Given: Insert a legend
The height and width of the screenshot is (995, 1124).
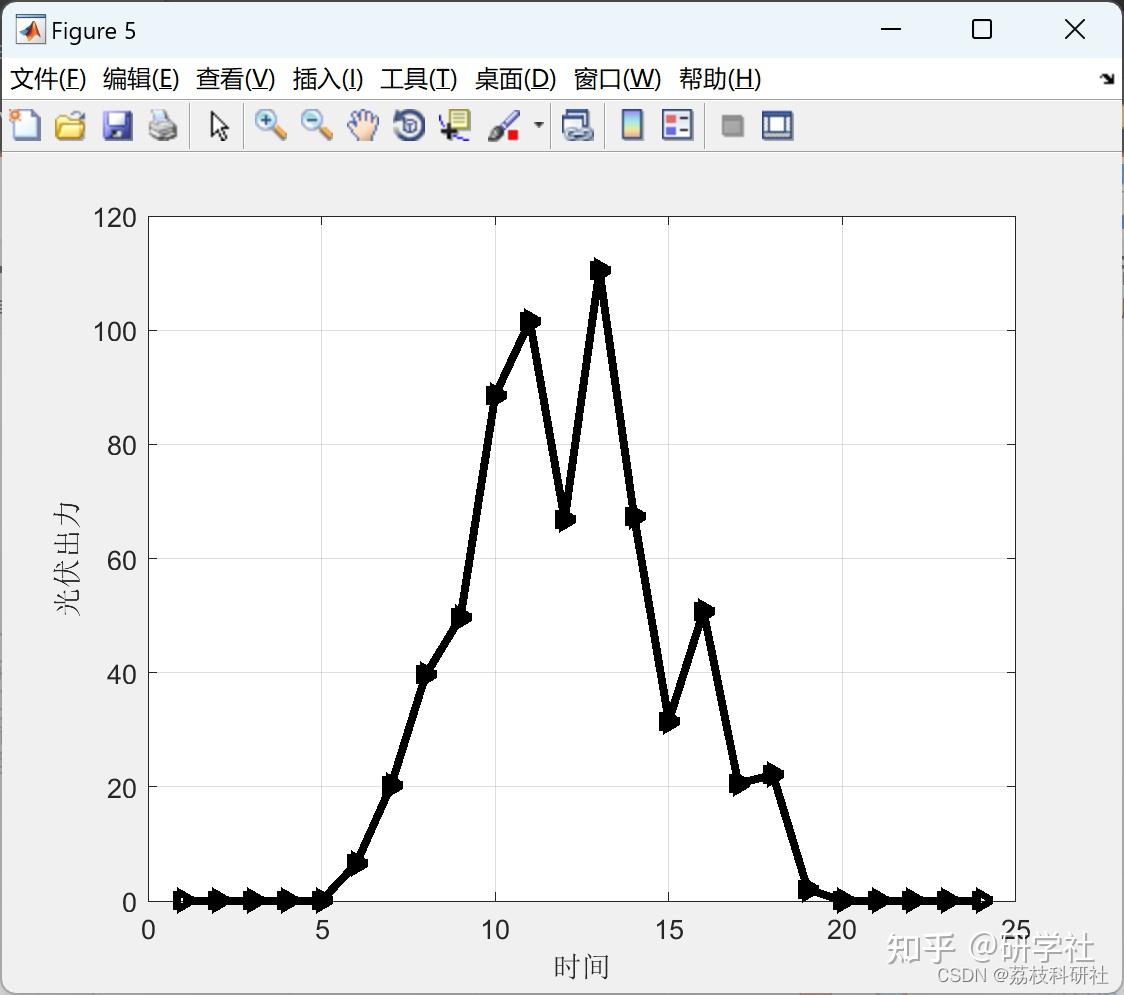Looking at the screenshot, I should click(678, 125).
